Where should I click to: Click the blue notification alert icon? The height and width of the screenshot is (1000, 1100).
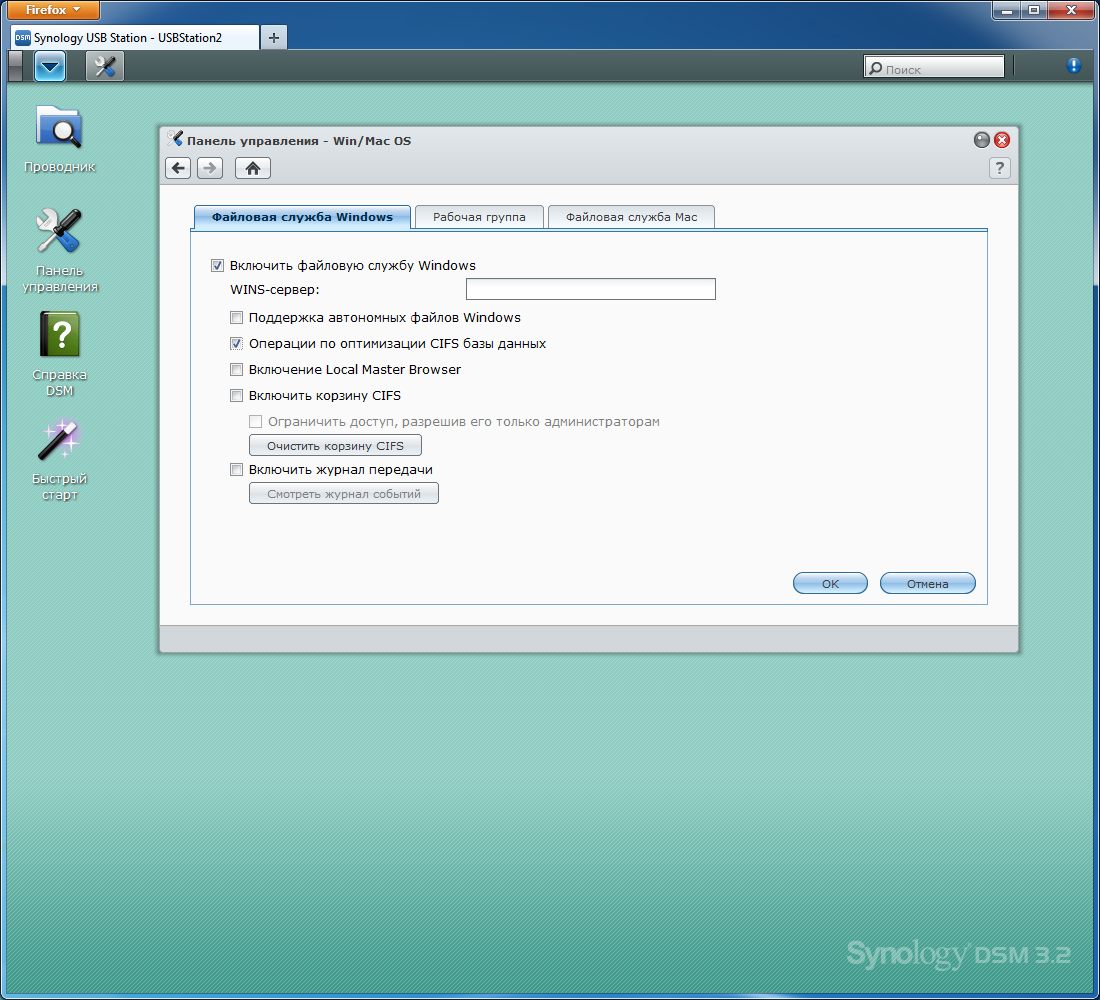pyautogui.click(x=1073, y=66)
